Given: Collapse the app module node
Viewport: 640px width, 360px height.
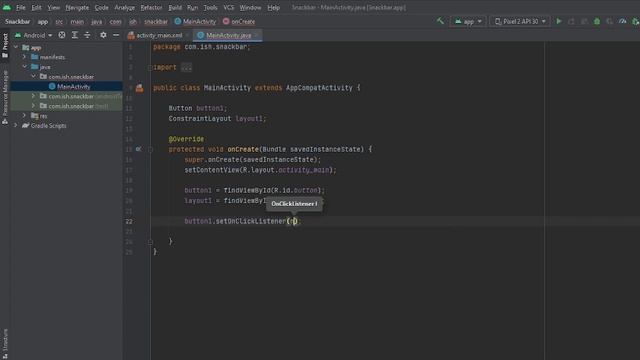Looking at the screenshot, I should pyautogui.click(x=16, y=47).
